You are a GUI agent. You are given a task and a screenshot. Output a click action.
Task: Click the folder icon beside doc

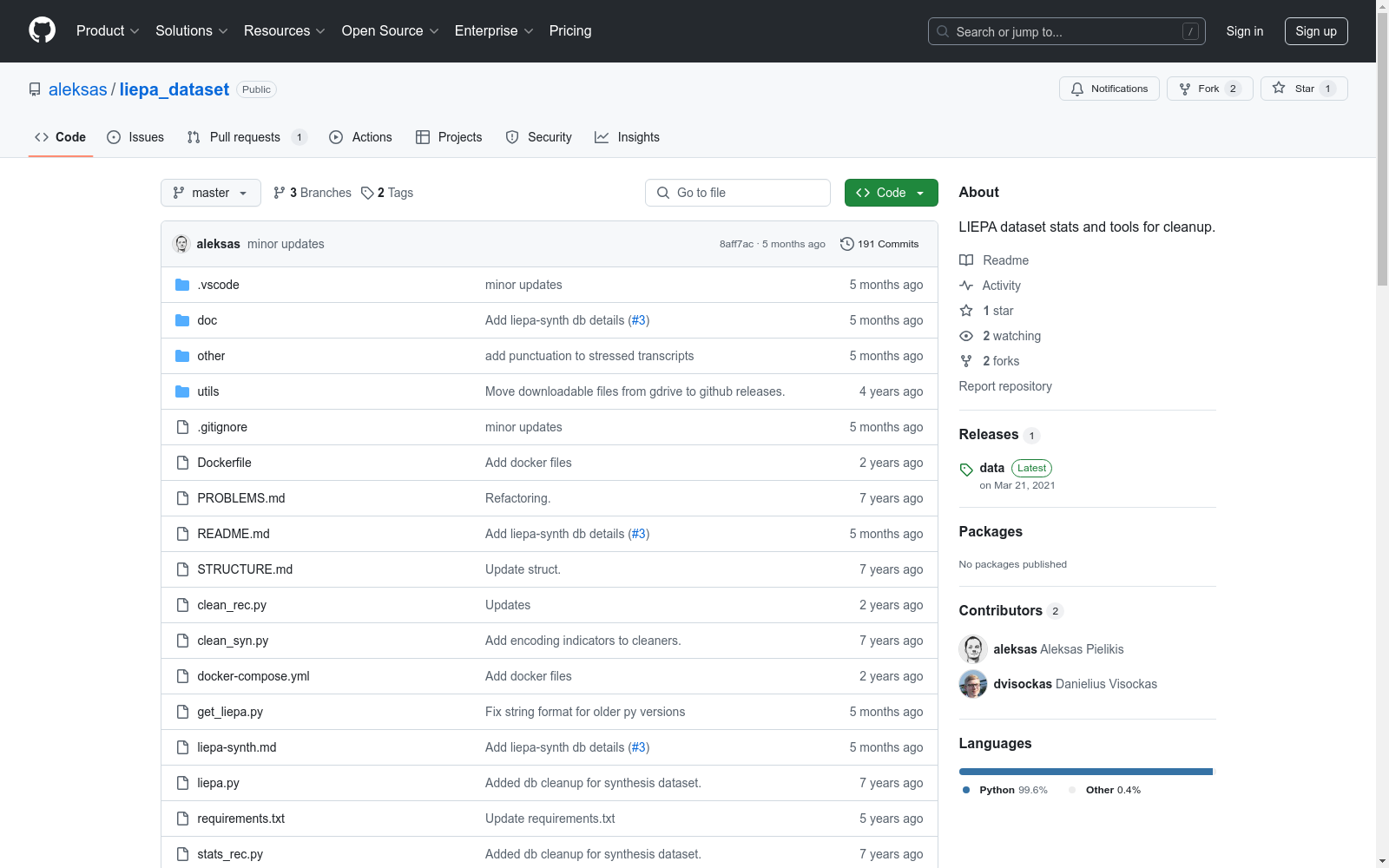(182, 320)
